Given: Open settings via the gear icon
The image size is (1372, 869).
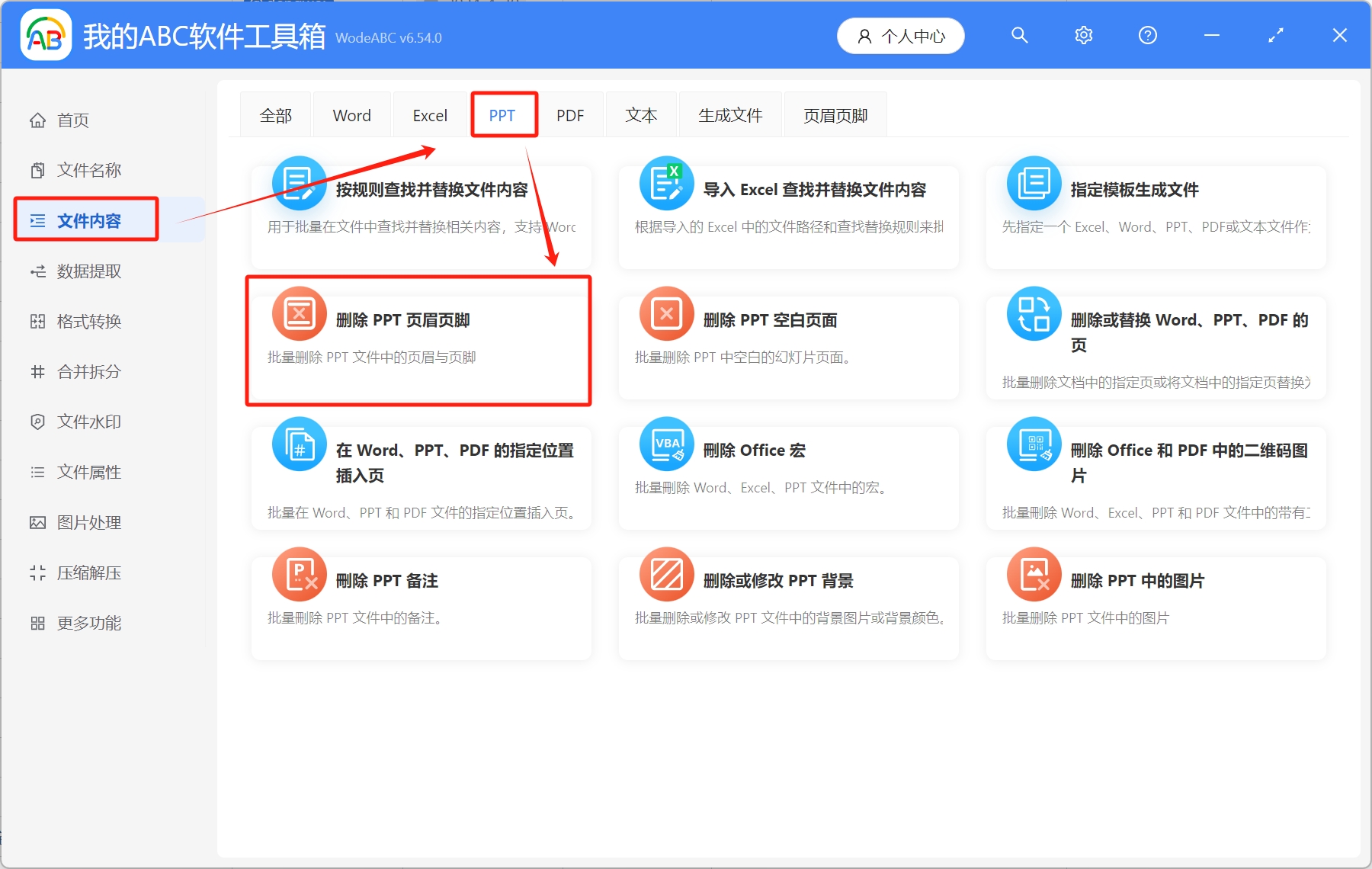Looking at the screenshot, I should 1083,36.
